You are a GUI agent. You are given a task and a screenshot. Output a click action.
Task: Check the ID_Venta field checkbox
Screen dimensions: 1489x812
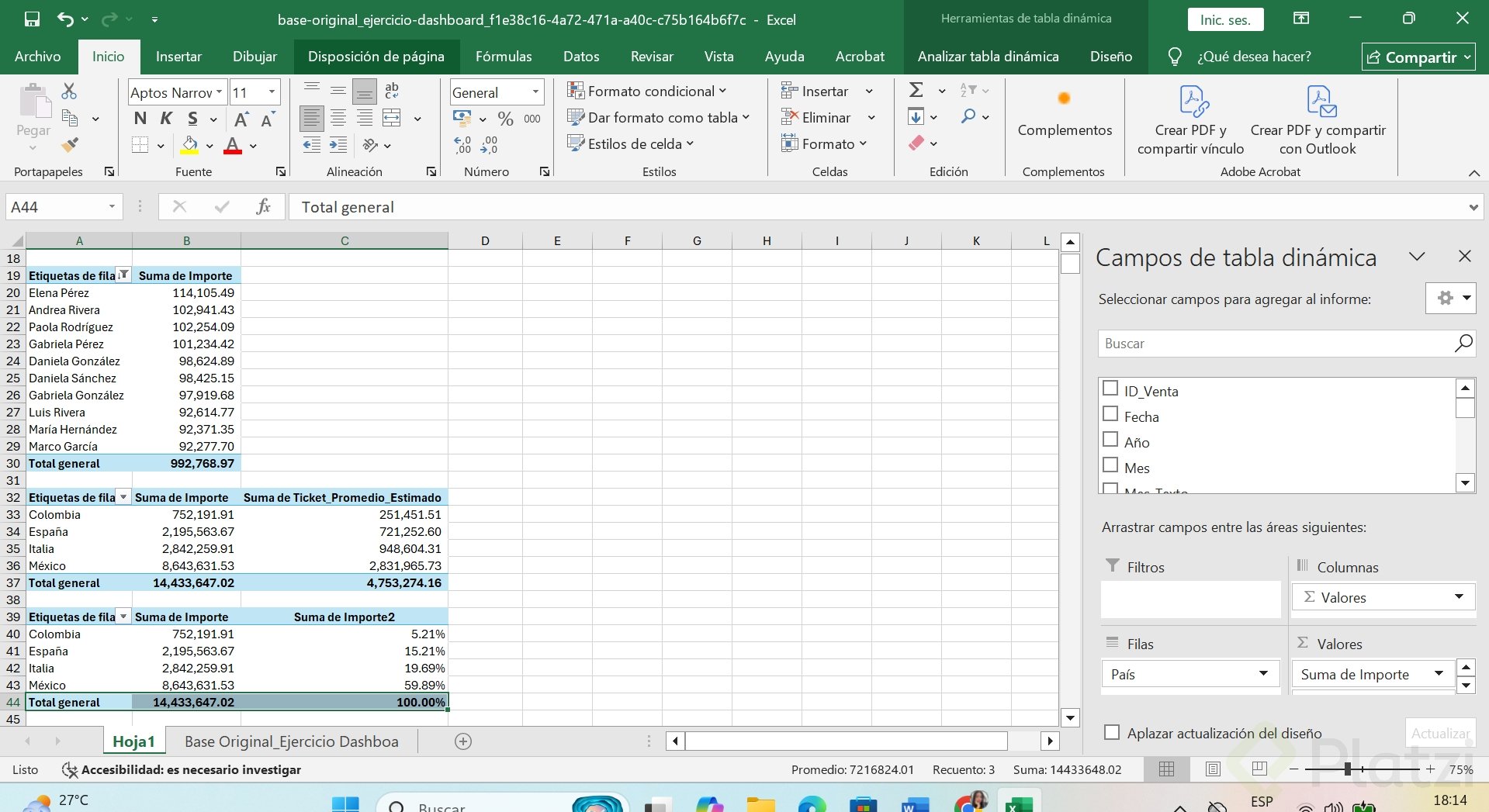1110,389
